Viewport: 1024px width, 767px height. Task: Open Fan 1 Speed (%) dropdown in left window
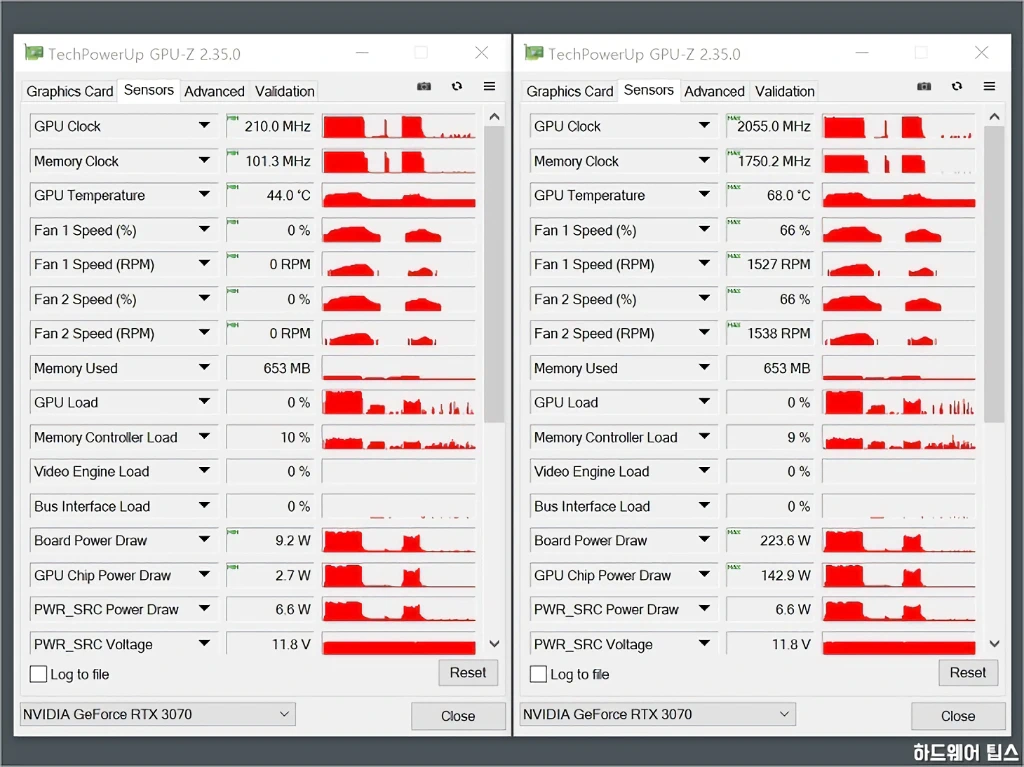coord(204,229)
